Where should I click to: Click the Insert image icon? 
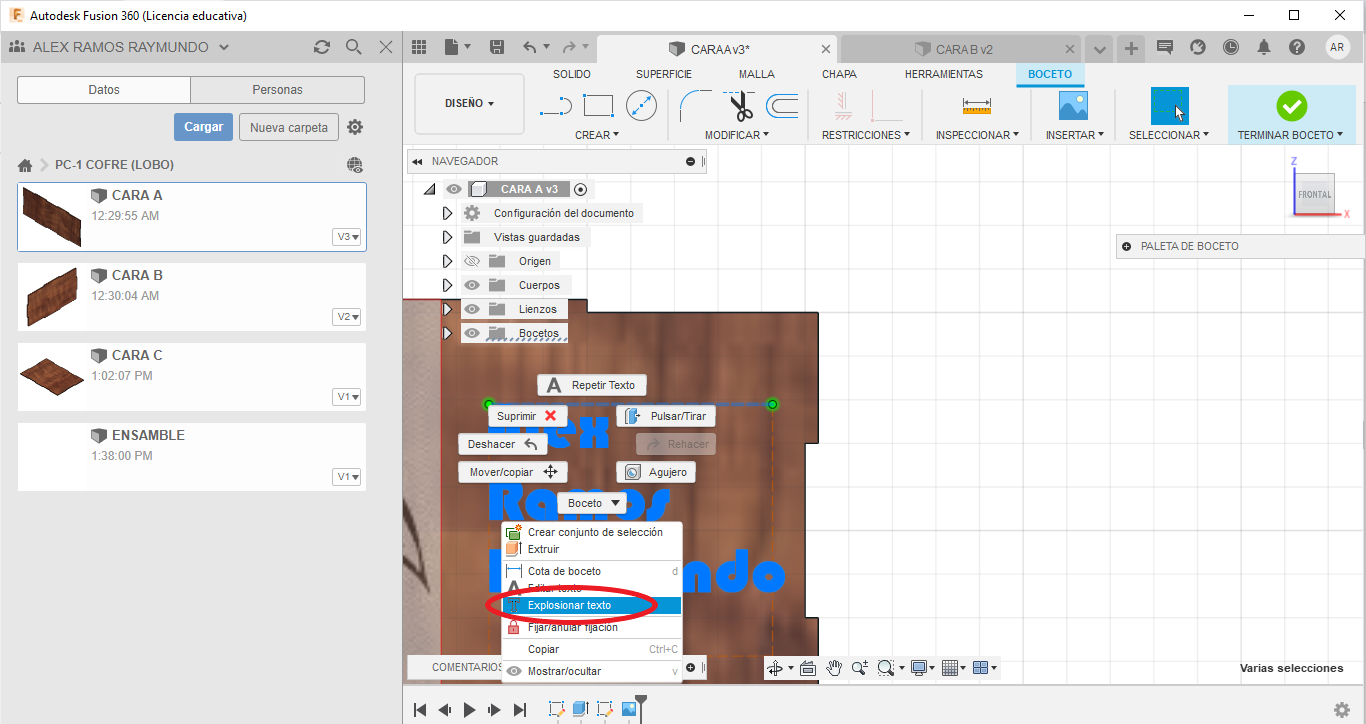1073,105
